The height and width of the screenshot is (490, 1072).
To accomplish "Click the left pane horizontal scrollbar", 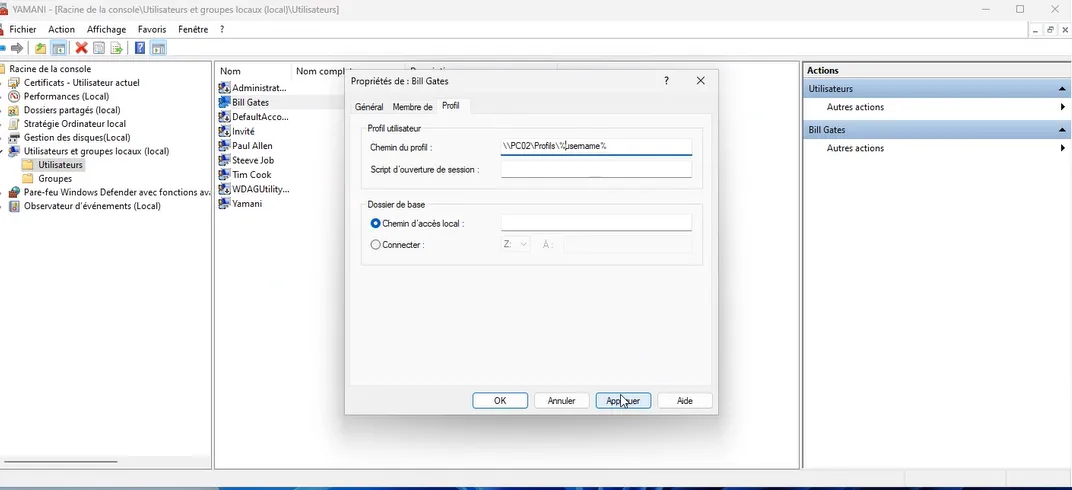I will [x=62, y=461].
